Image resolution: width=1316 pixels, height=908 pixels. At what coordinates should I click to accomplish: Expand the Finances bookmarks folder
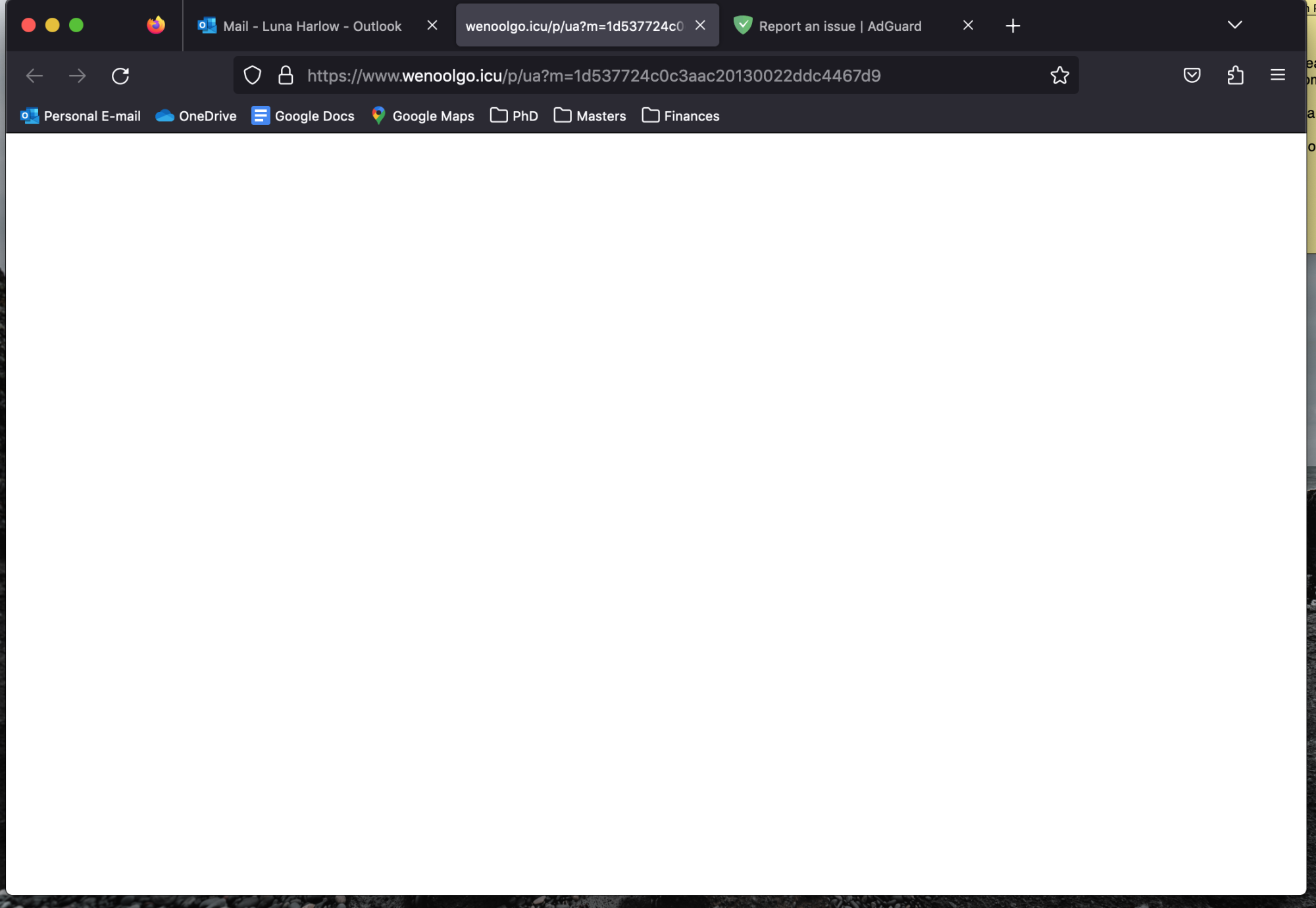click(681, 116)
